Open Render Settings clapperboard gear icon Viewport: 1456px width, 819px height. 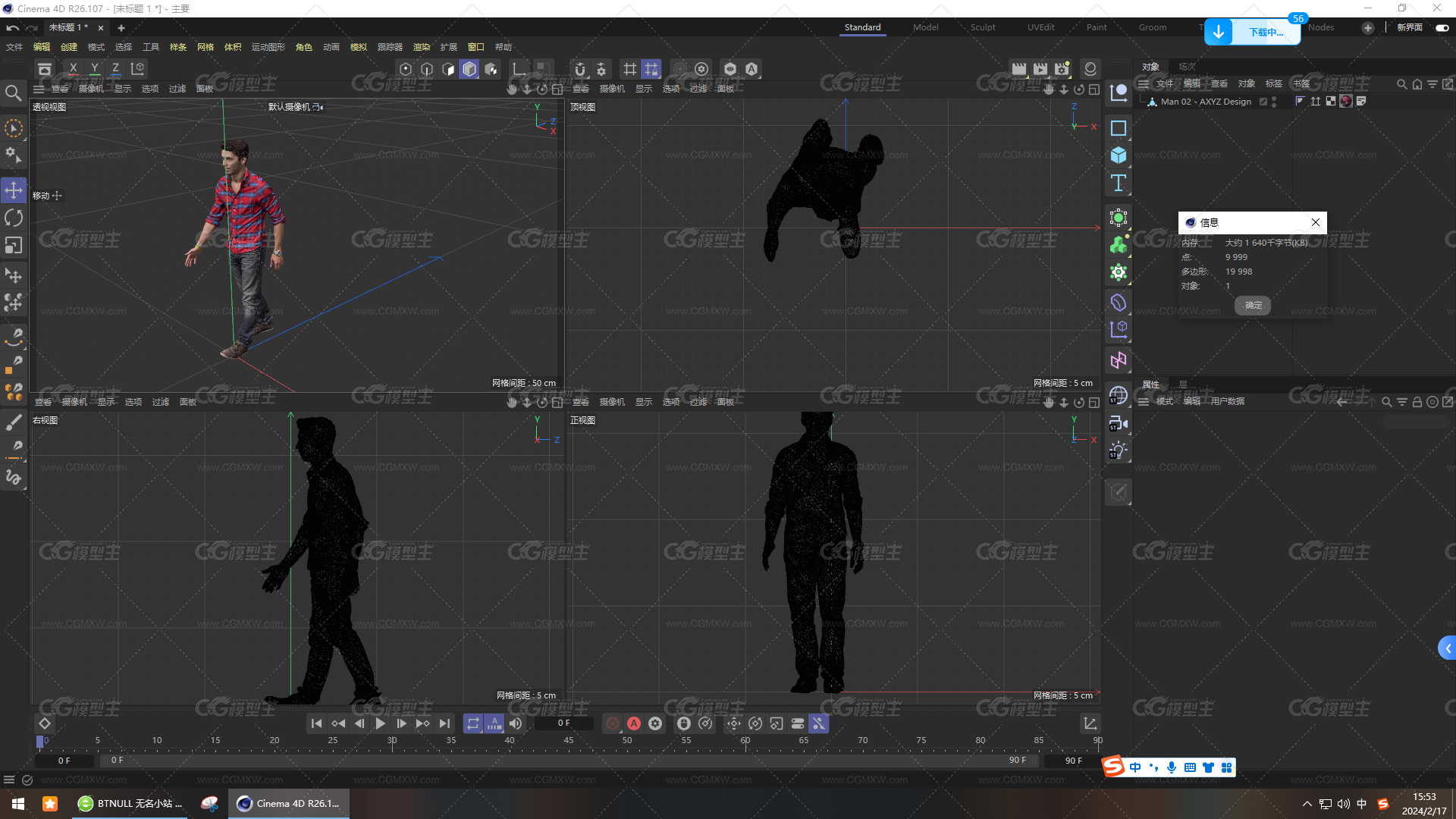click(x=1062, y=69)
